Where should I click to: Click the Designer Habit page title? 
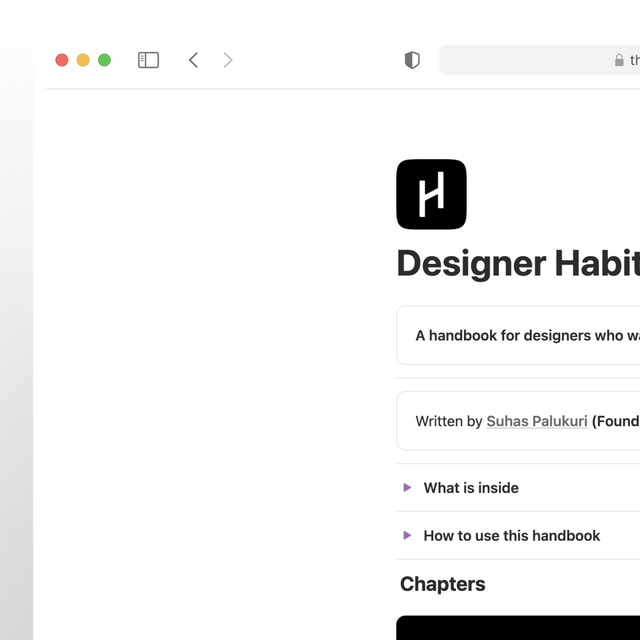[x=518, y=264]
